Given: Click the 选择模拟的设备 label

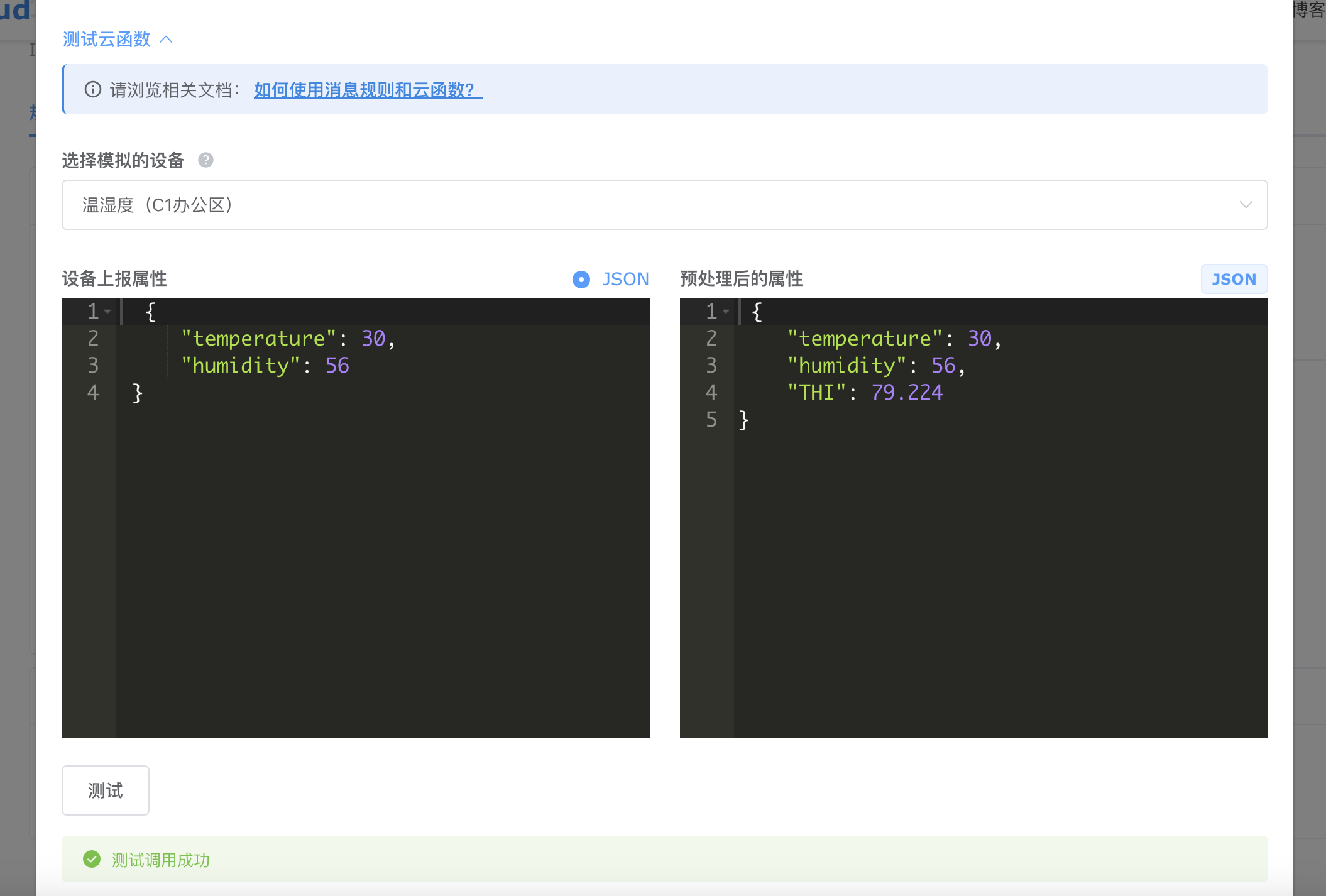Looking at the screenshot, I should pos(123,160).
